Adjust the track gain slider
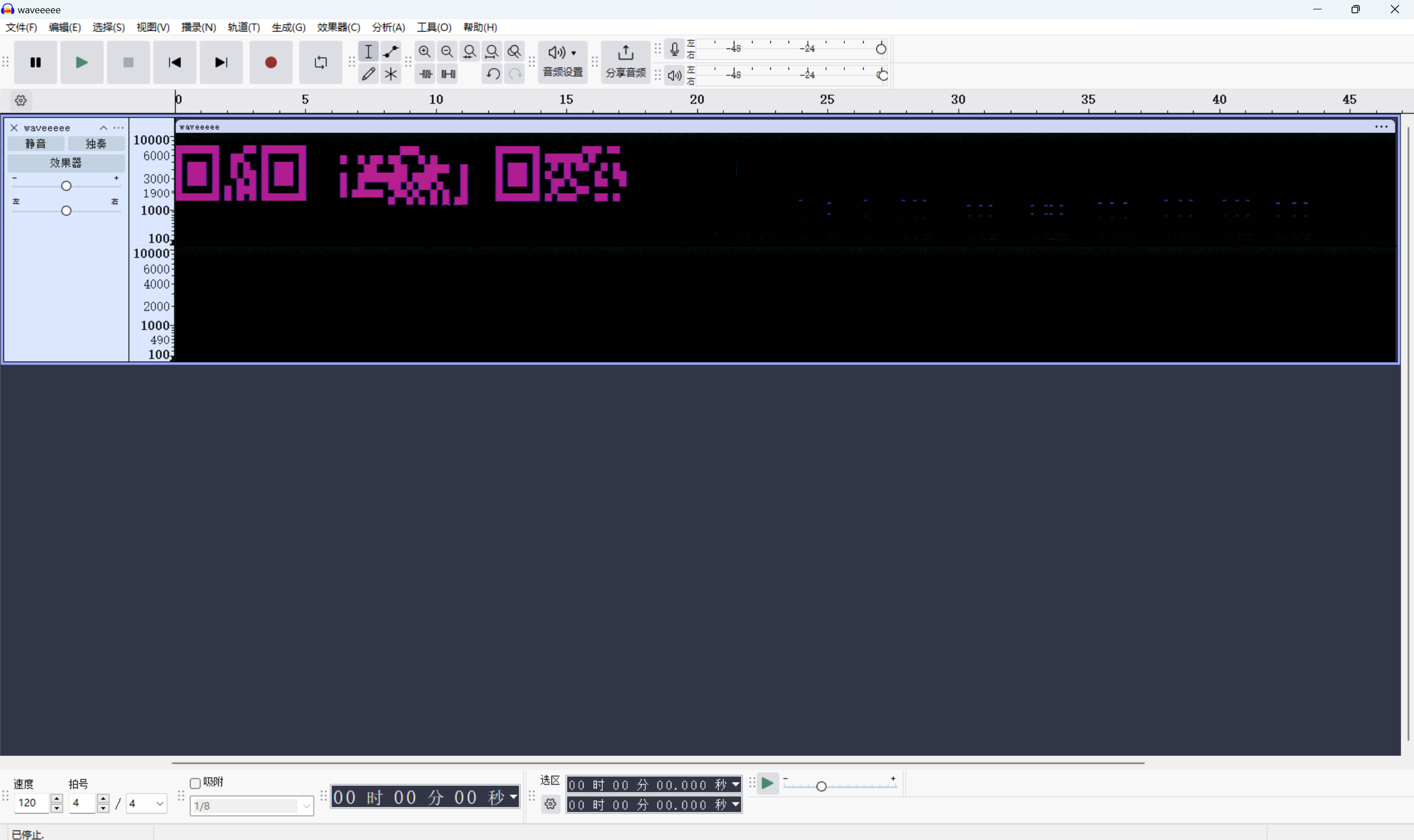1414x840 pixels. click(66, 186)
